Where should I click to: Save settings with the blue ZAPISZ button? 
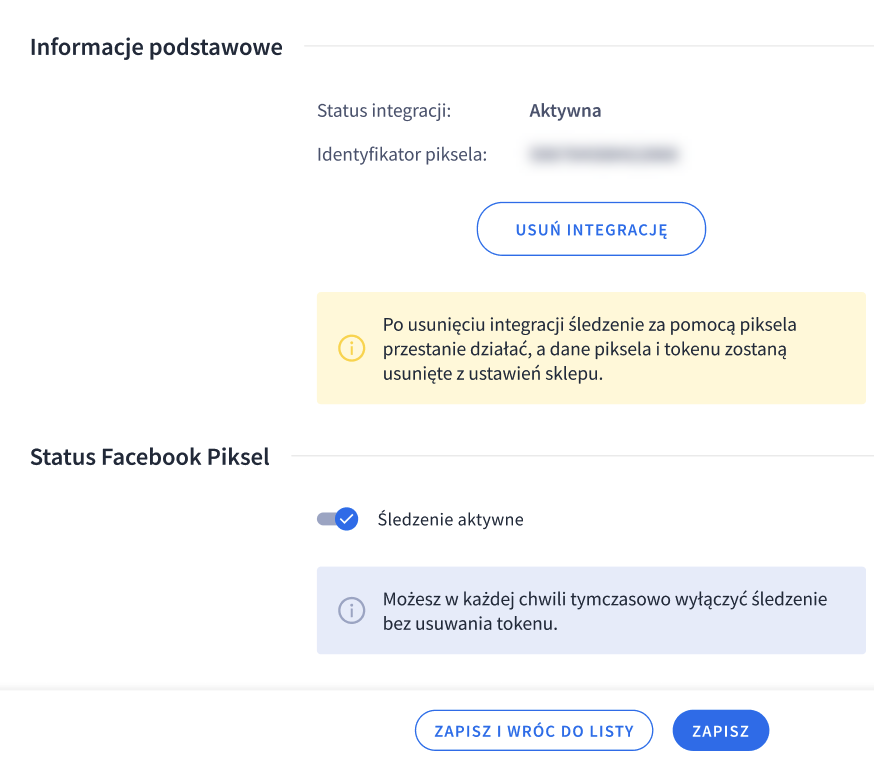coord(720,731)
